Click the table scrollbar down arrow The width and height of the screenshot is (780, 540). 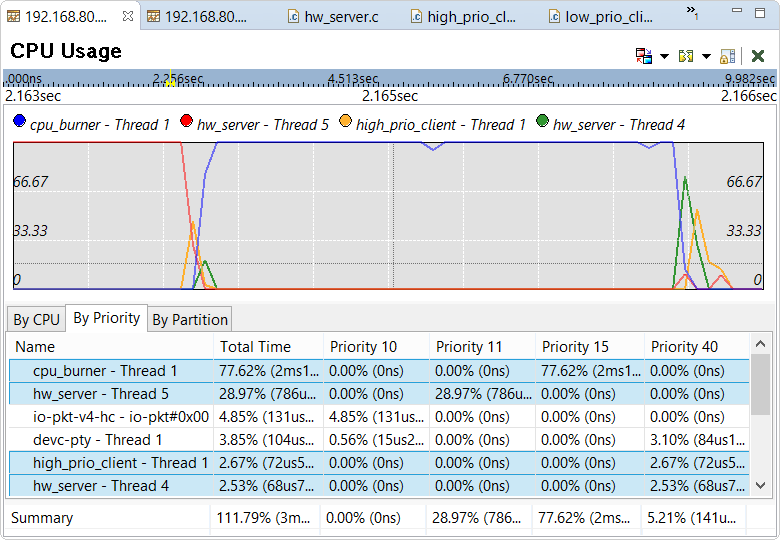[x=761, y=485]
